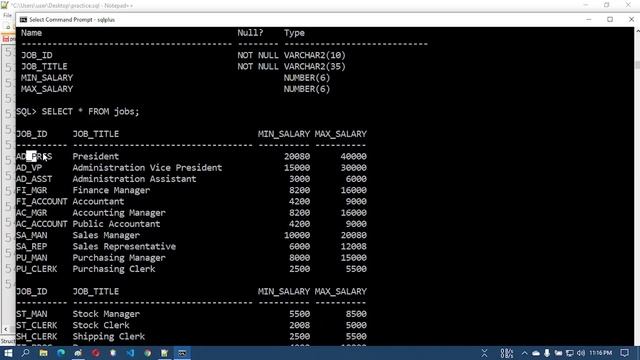Click the Notepad++ window title icon
The height and width of the screenshot is (360, 640).
(4, 5)
